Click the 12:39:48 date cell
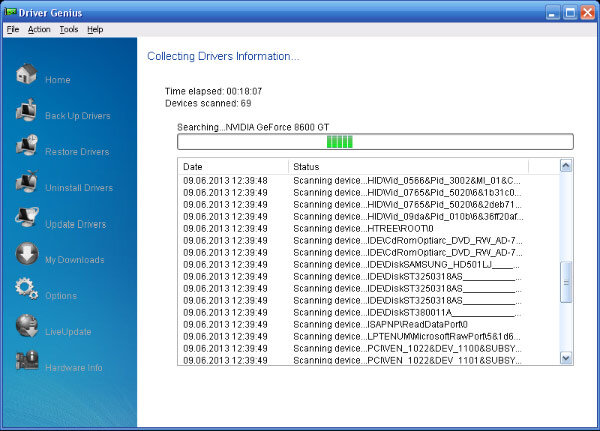600x431 pixels. tap(225, 180)
